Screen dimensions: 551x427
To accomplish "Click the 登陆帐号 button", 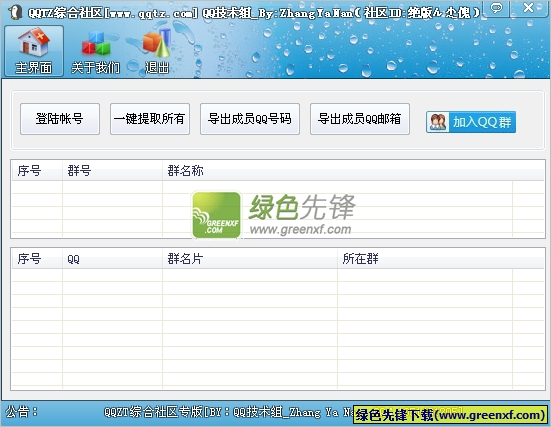I will [60, 119].
